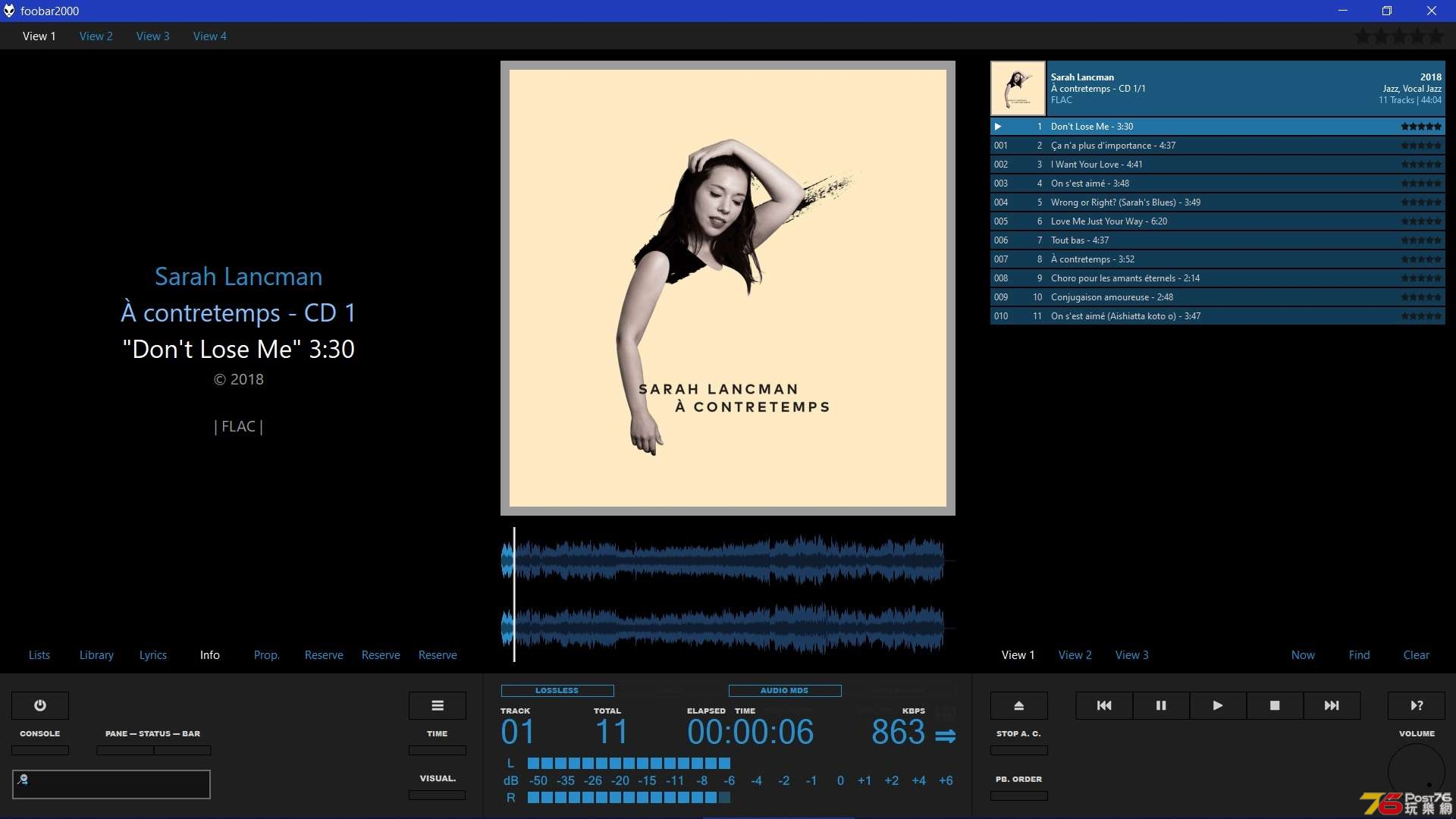Screen dimensions: 1456x819
Task: Click the play button
Action: (1218, 705)
